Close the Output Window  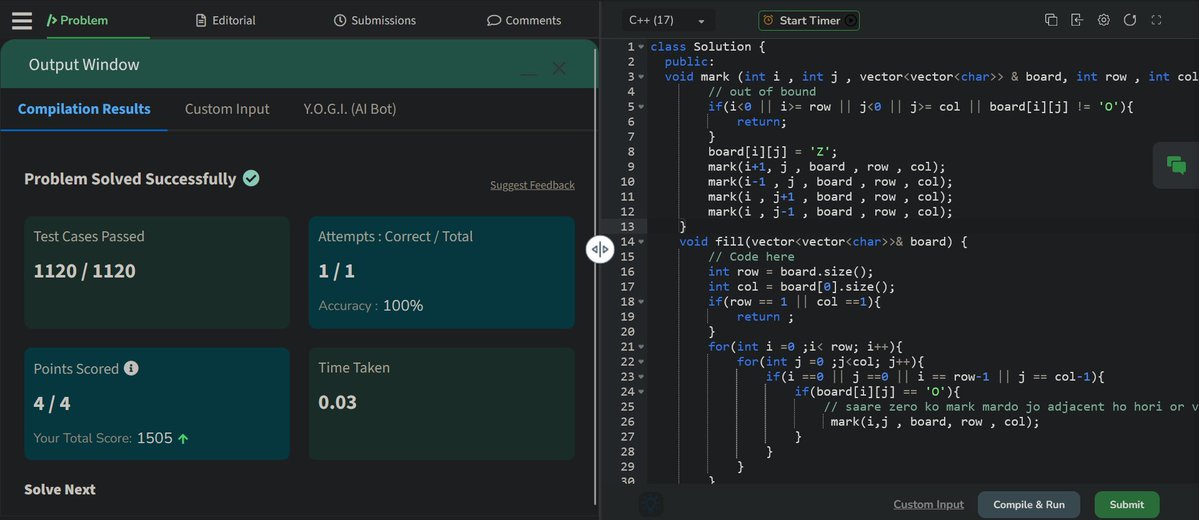pyautogui.click(x=559, y=68)
